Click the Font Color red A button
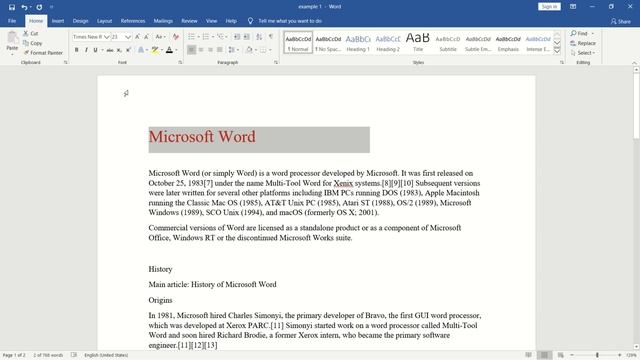Viewport: 640px width, 360px height. pyautogui.click(x=169, y=50)
